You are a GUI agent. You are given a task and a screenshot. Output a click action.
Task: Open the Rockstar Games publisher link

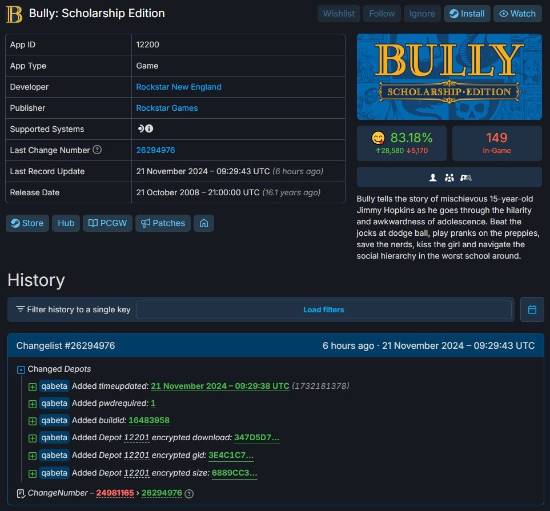point(167,108)
